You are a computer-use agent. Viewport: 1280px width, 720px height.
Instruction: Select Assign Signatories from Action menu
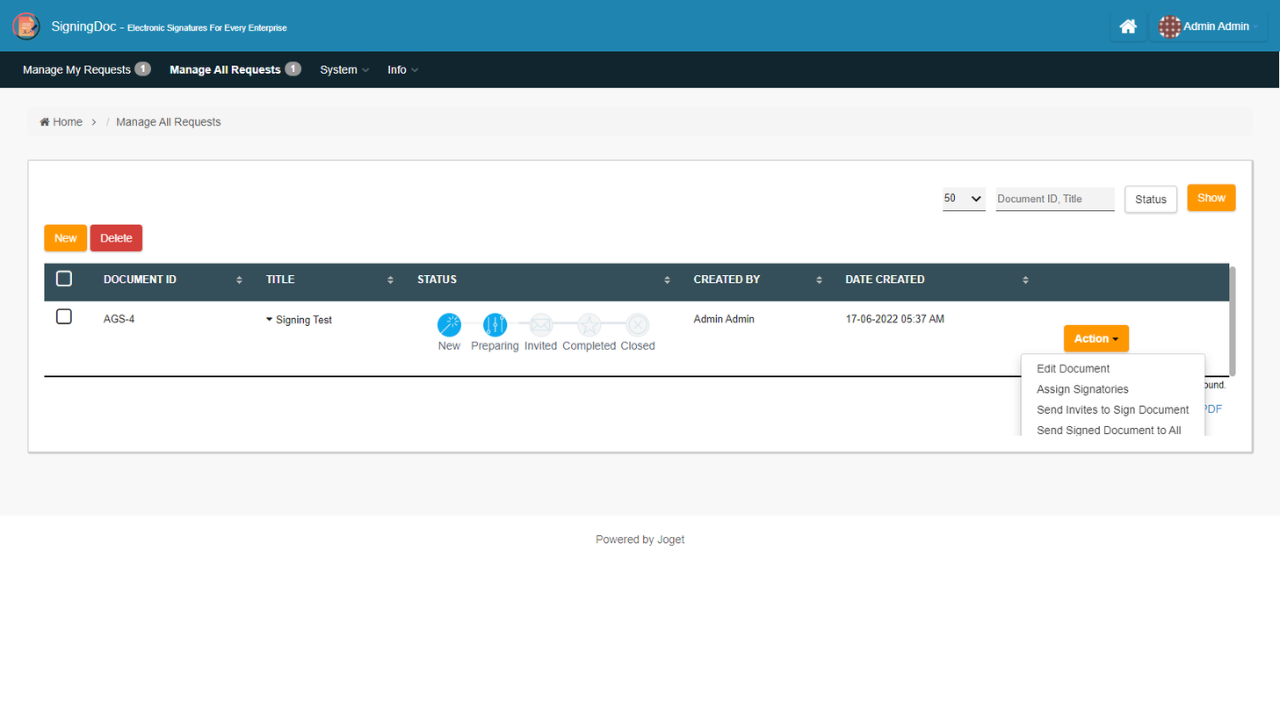click(x=1082, y=389)
